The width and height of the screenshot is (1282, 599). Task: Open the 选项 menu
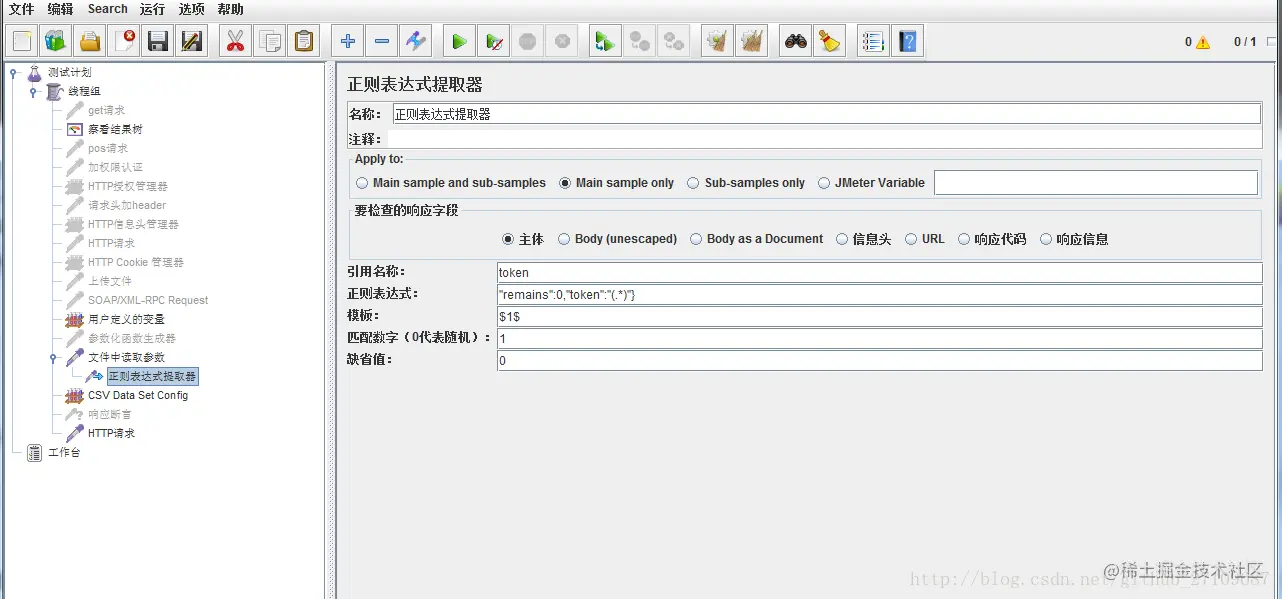tap(191, 9)
